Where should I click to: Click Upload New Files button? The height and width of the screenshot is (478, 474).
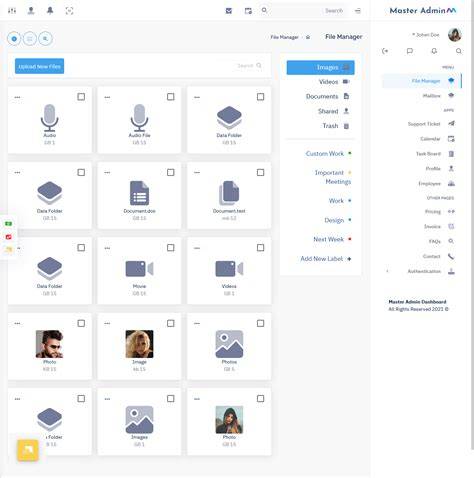pos(39,66)
